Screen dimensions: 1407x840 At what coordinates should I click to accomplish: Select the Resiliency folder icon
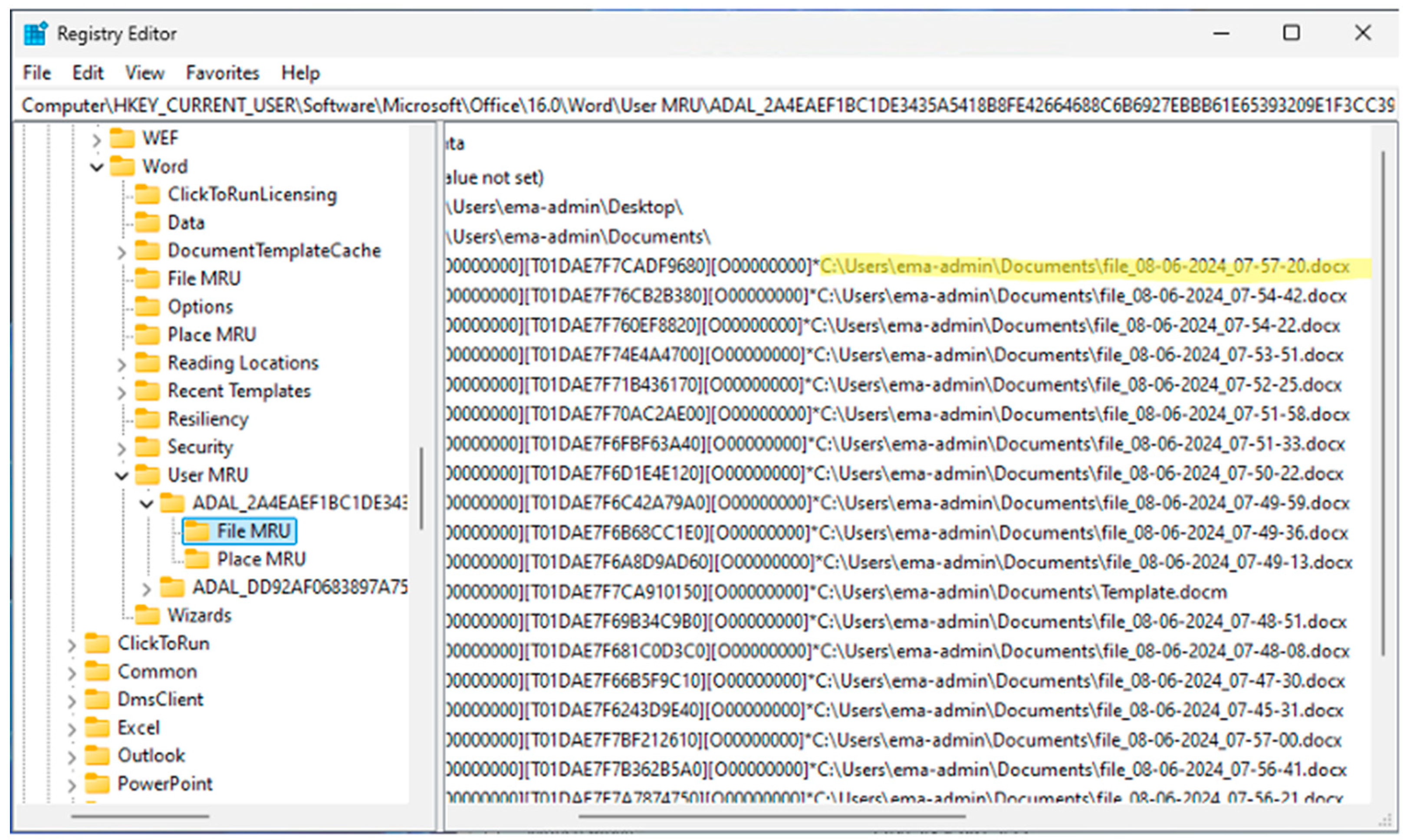[147, 419]
